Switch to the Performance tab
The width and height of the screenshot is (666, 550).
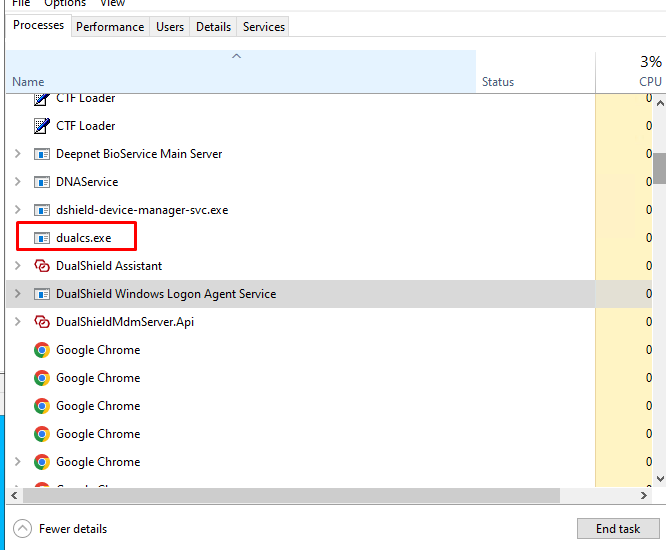click(x=110, y=27)
